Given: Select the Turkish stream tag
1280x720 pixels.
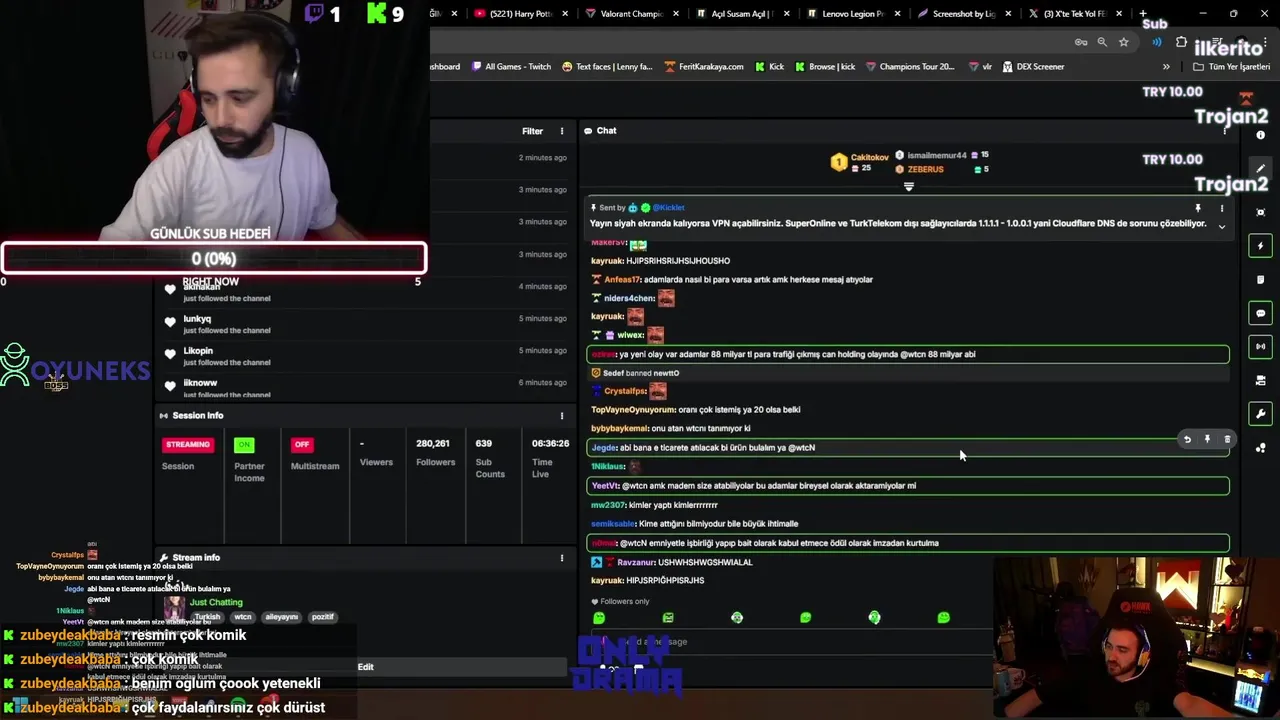Looking at the screenshot, I should click(x=207, y=617).
